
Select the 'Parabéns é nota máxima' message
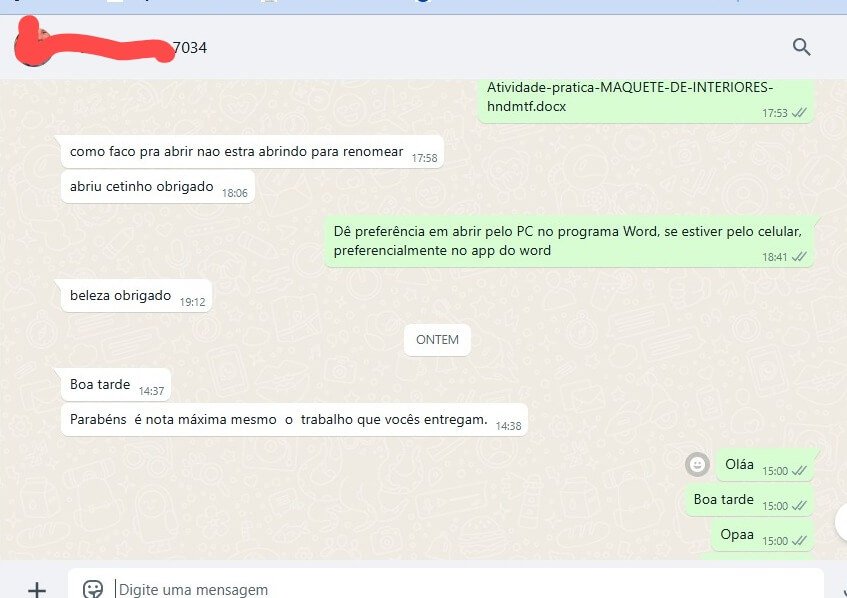pos(294,420)
